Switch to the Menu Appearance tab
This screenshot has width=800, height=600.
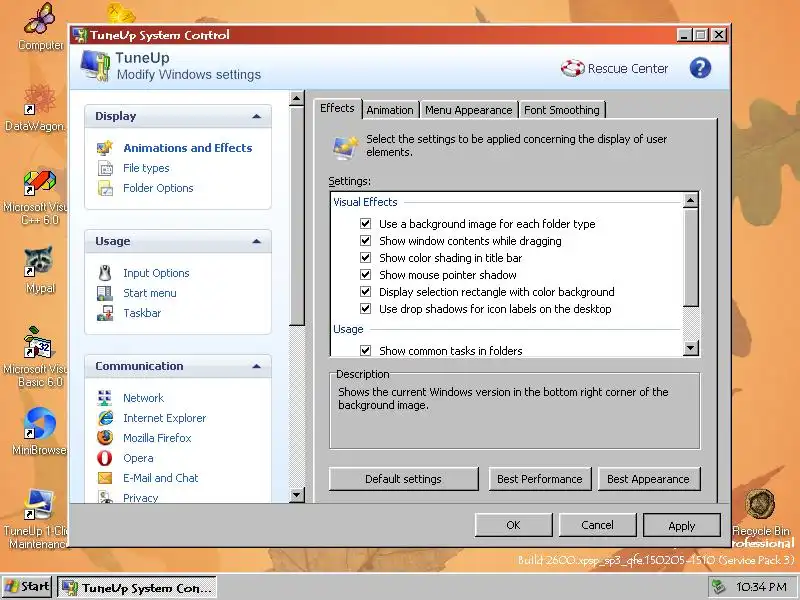[x=468, y=110]
